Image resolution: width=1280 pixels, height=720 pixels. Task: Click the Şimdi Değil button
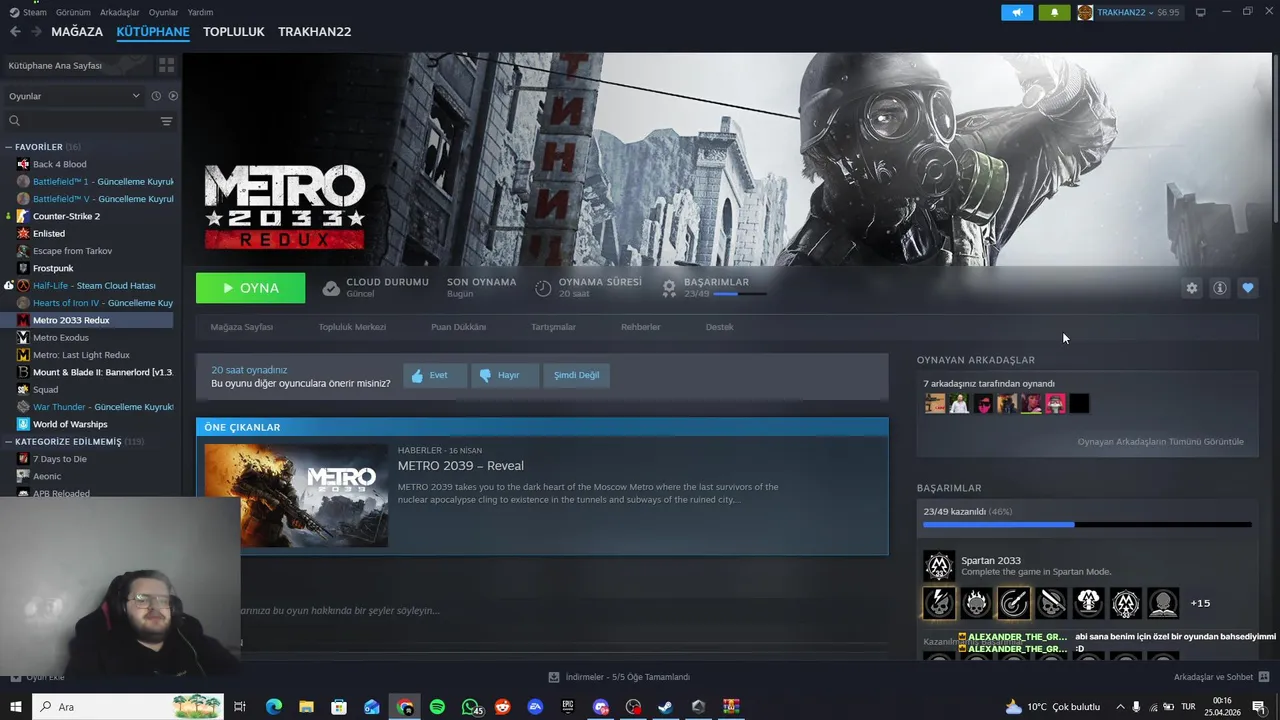coord(577,375)
